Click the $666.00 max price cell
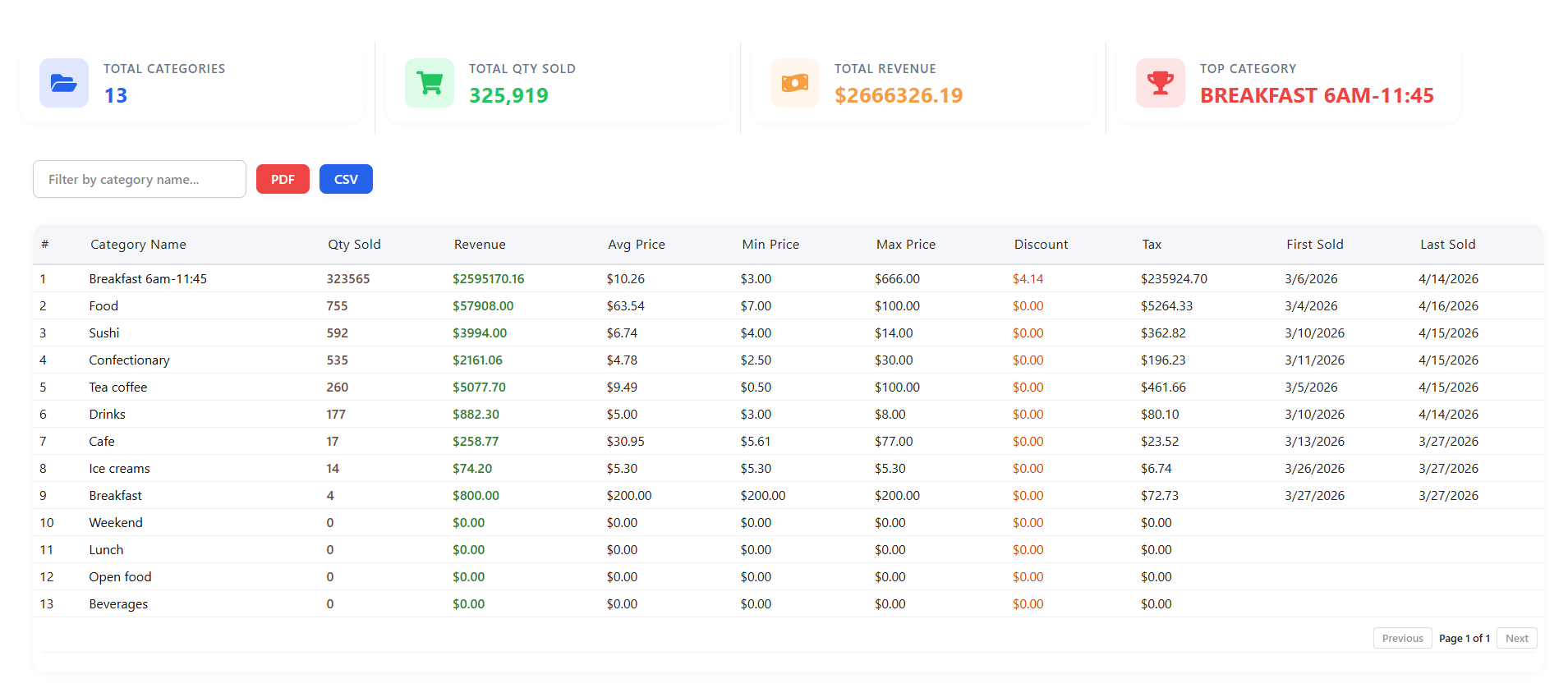 [897, 278]
